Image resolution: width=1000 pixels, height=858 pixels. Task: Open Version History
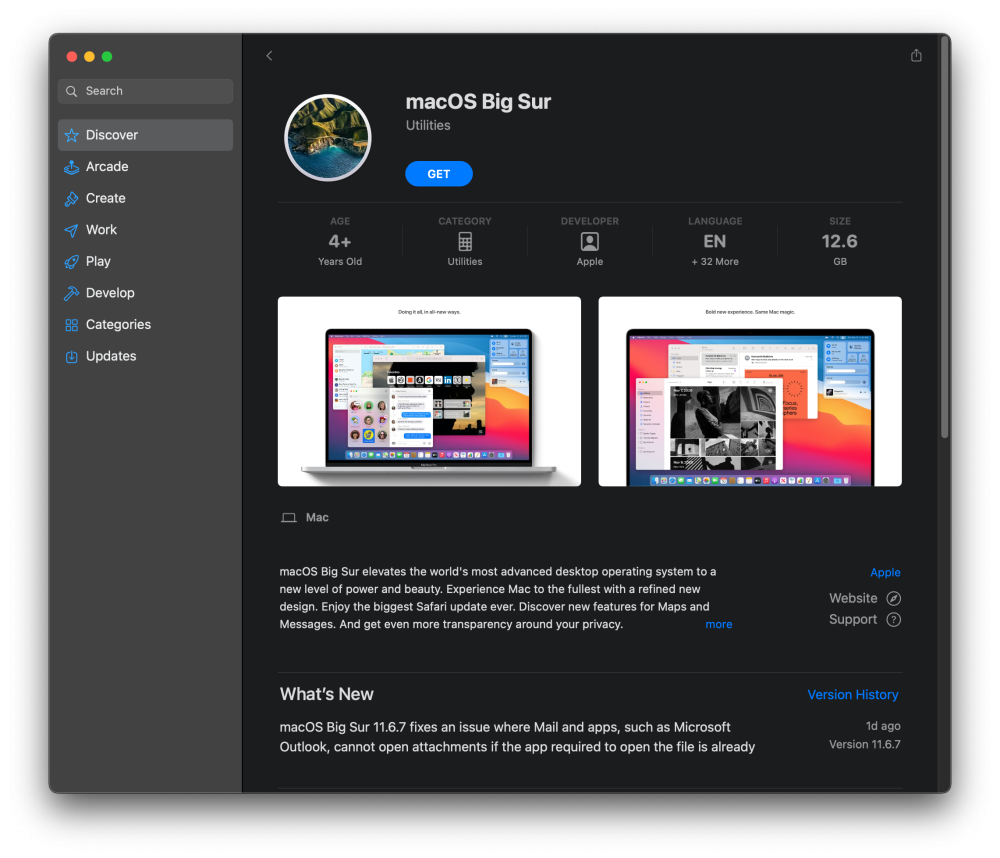pos(853,695)
